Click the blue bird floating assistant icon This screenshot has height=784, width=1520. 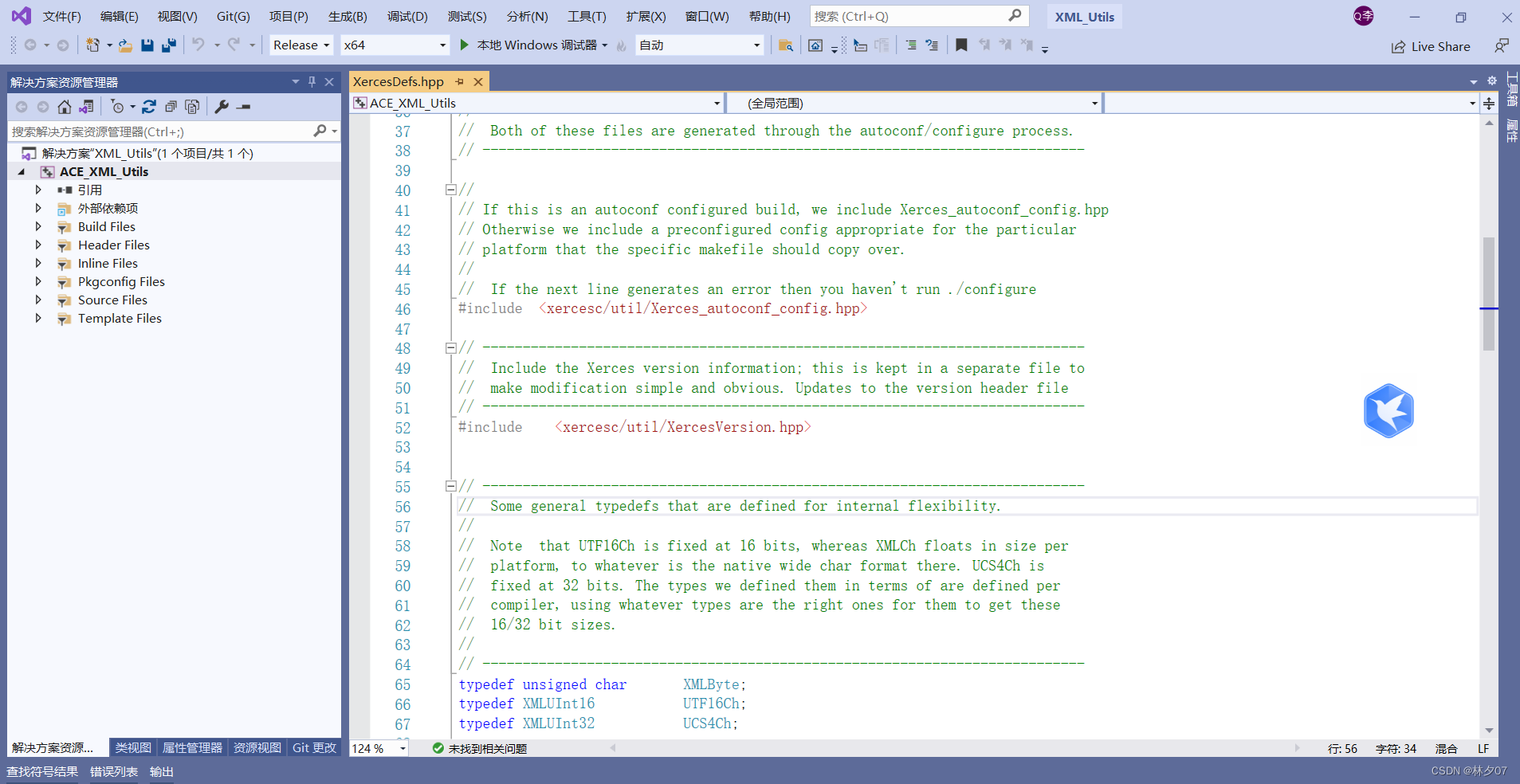(x=1388, y=411)
